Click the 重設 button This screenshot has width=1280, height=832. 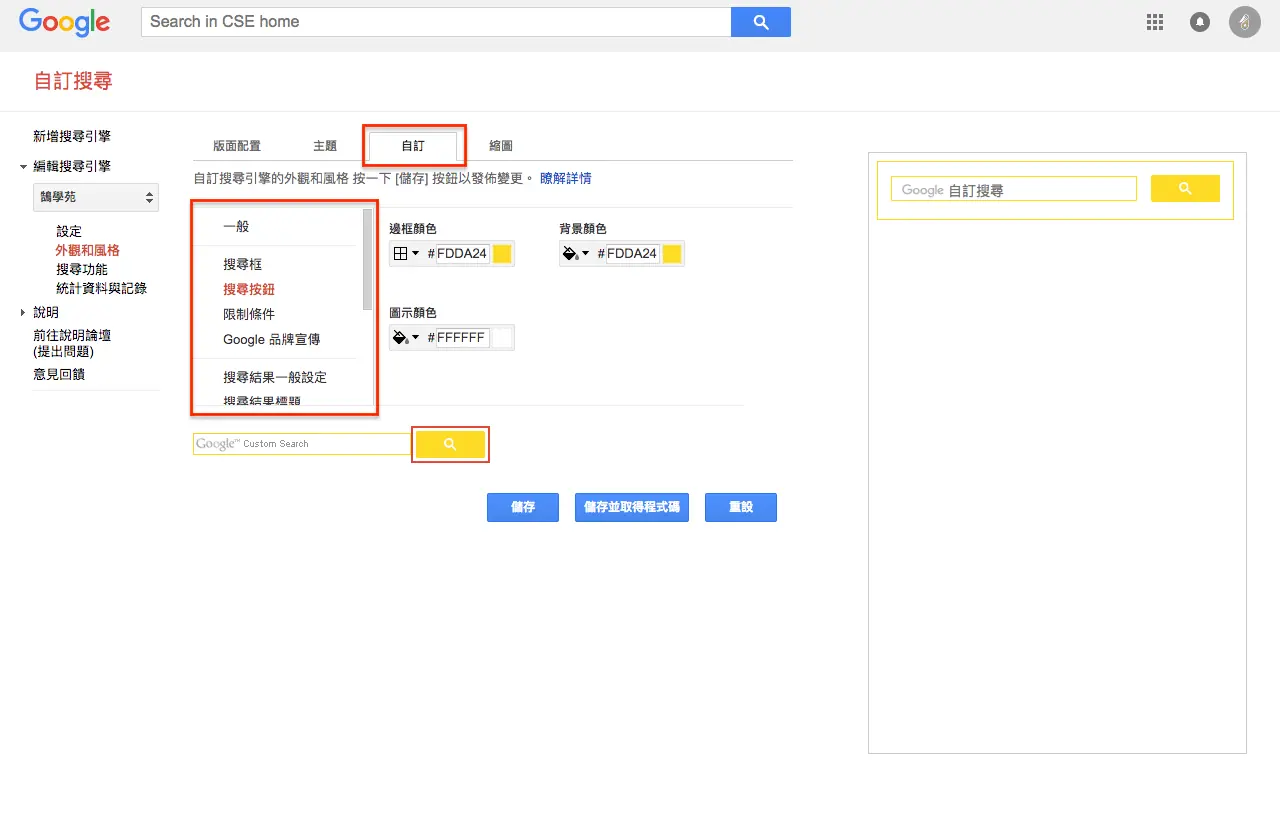741,507
